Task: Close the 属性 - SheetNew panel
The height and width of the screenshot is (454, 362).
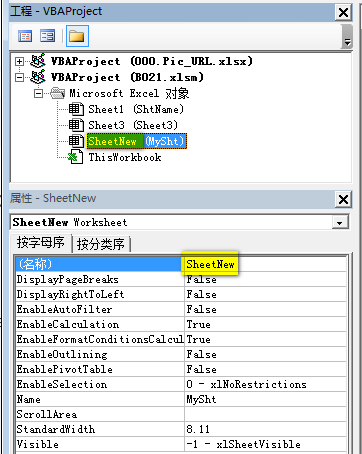Action: [x=343, y=200]
